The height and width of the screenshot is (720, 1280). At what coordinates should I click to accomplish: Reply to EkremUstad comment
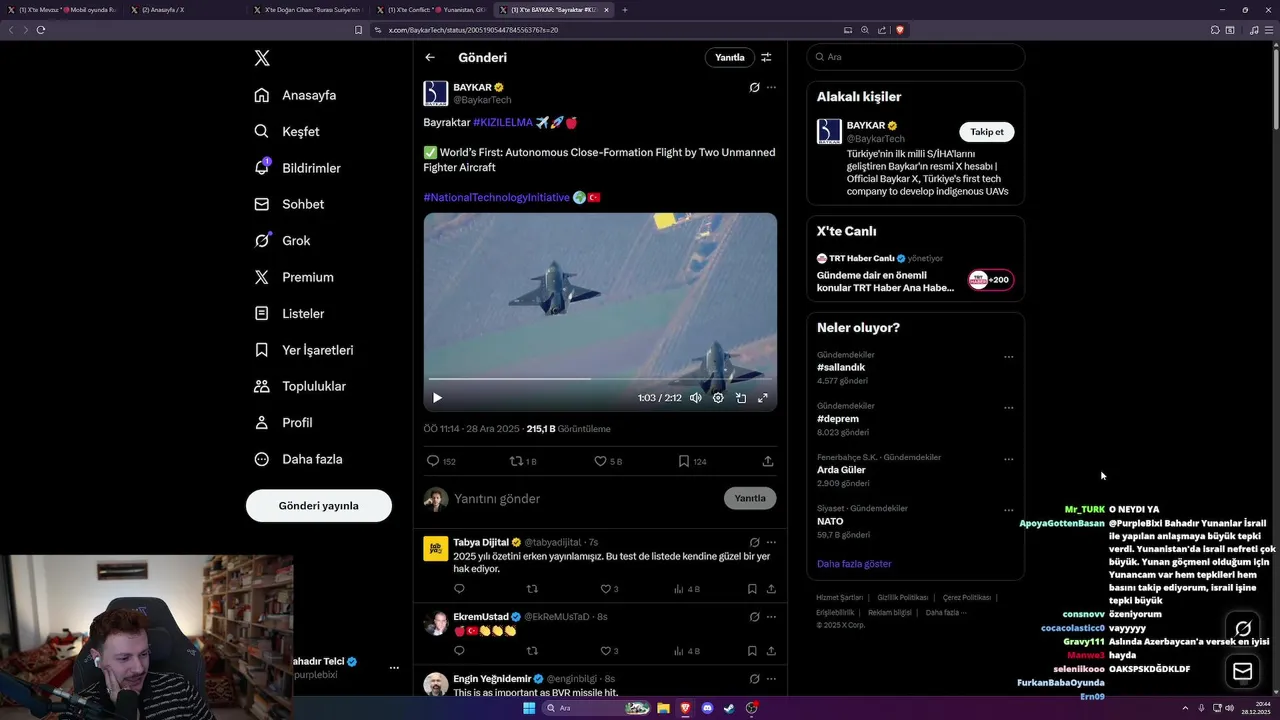tap(460, 651)
